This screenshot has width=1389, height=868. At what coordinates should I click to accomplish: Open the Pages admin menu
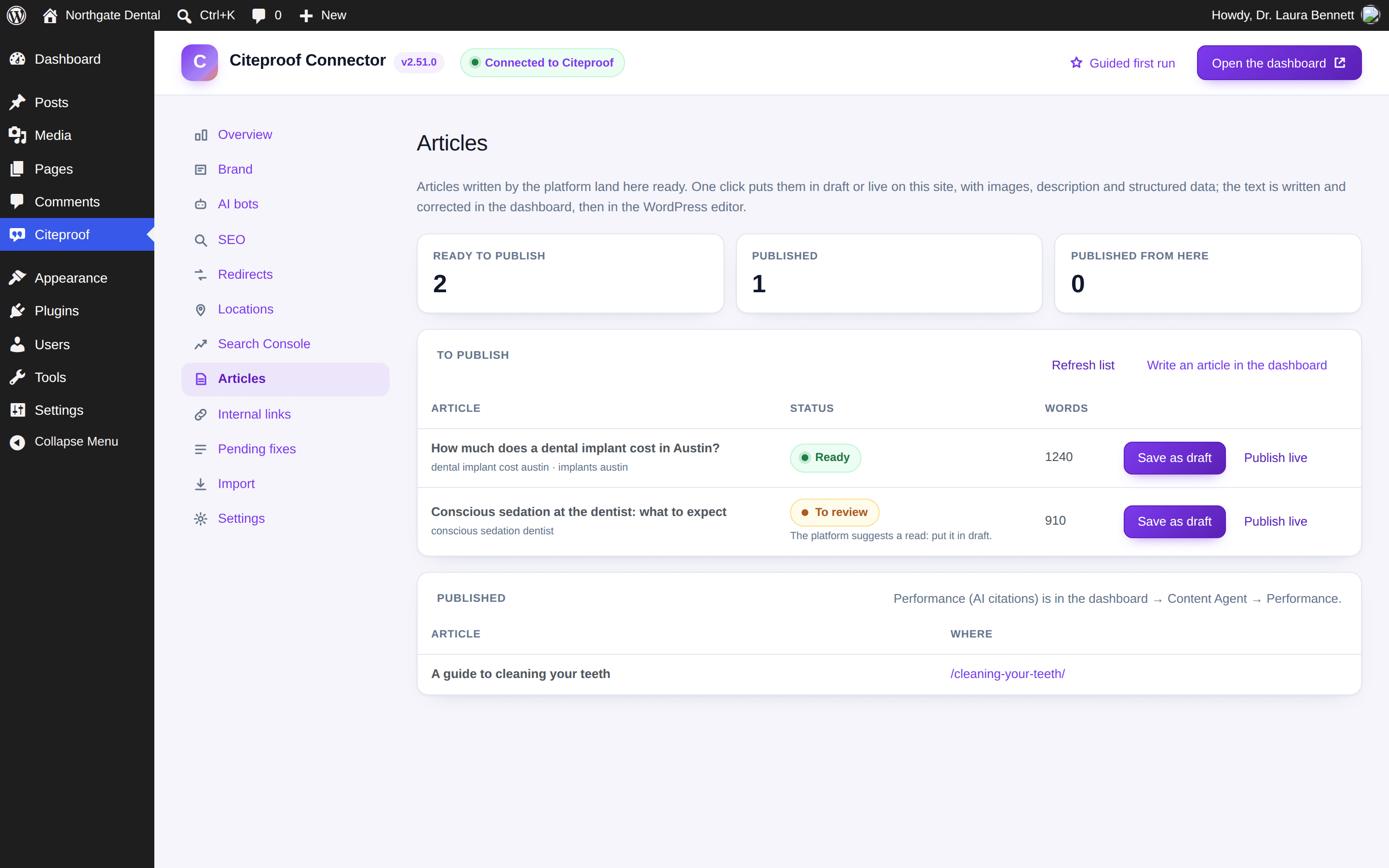click(x=77, y=169)
